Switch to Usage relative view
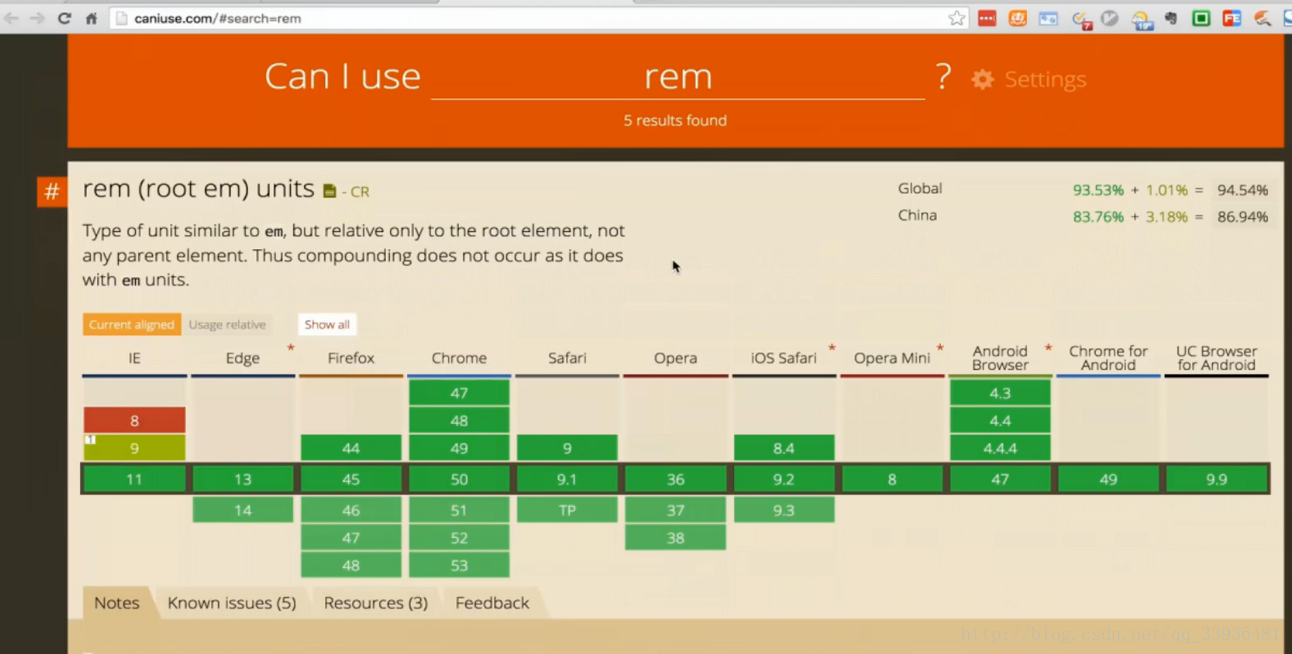Viewport: 1292px width, 654px height. pyautogui.click(x=227, y=324)
